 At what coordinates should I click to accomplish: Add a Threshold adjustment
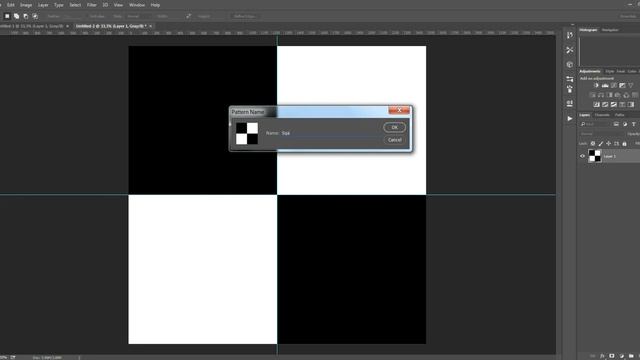[x=614, y=104]
